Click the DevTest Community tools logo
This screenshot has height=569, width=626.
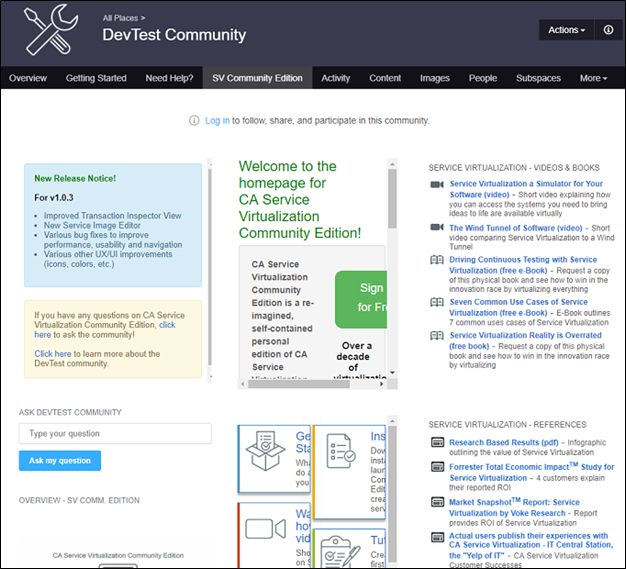pos(51,30)
